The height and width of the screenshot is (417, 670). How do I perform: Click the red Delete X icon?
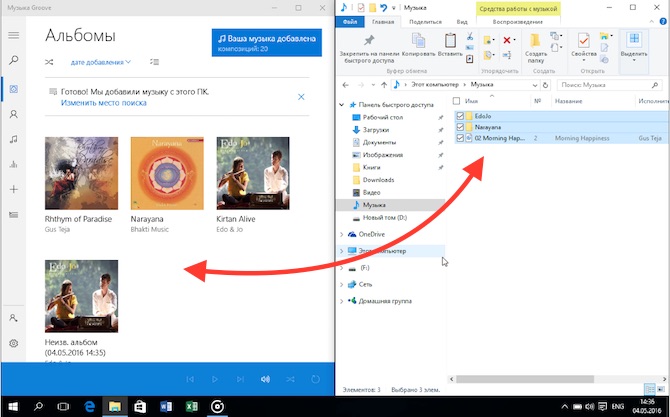(507, 40)
